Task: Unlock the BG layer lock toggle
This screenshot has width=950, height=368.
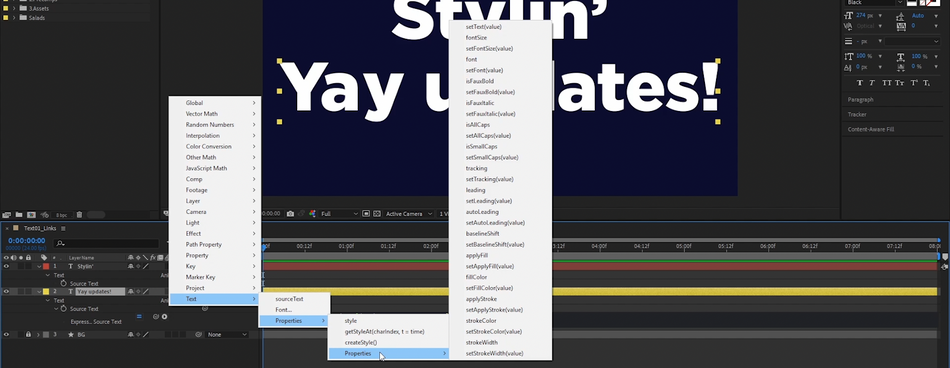Action: [x=28, y=335]
